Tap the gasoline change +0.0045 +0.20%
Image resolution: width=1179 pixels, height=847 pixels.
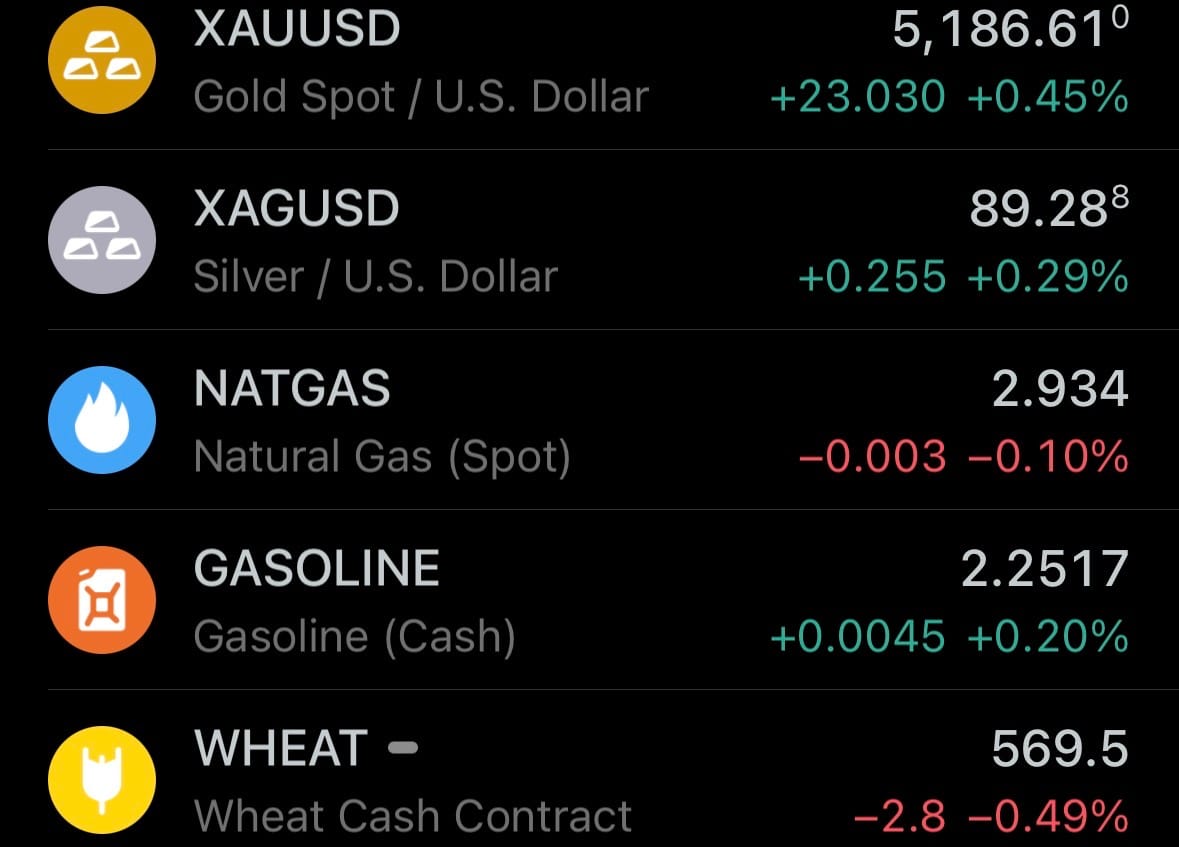click(x=949, y=637)
